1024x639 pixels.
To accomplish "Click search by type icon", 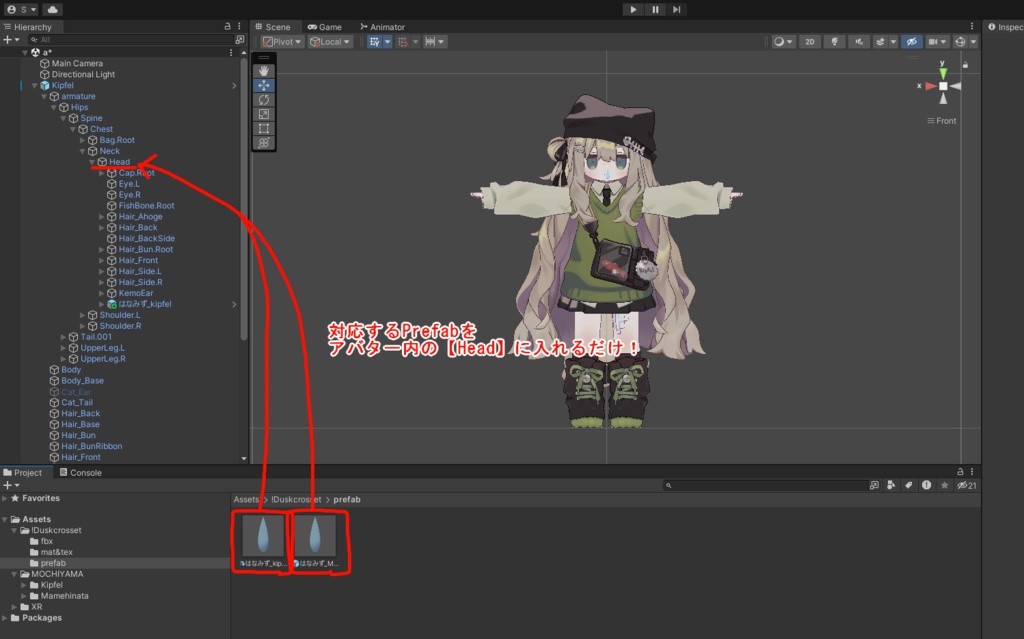I will click(x=891, y=485).
